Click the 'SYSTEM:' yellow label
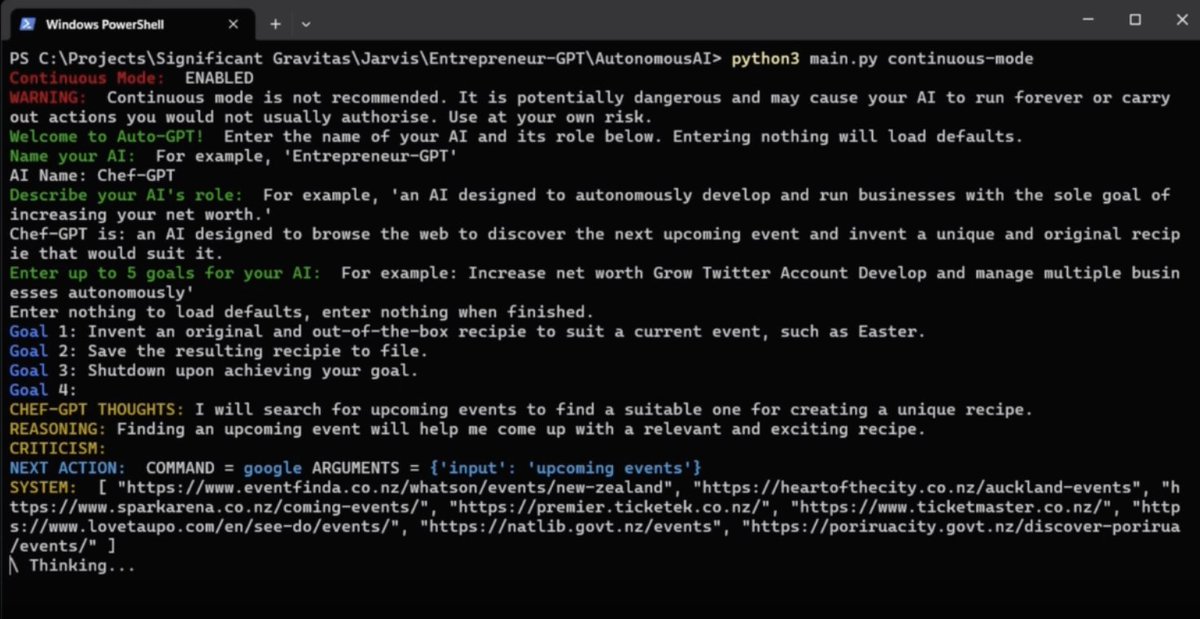This screenshot has height=619, width=1200. [x=43, y=488]
